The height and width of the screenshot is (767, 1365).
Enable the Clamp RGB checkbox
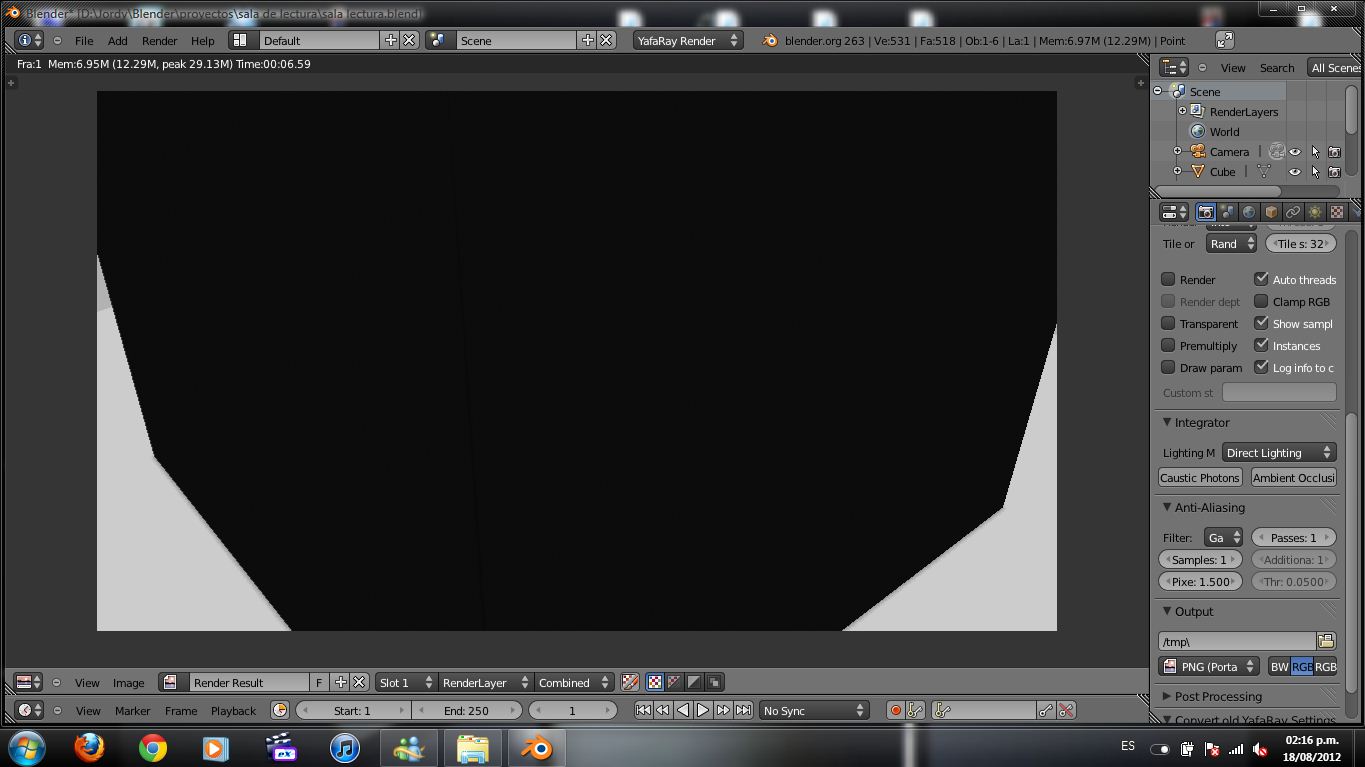point(1261,301)
